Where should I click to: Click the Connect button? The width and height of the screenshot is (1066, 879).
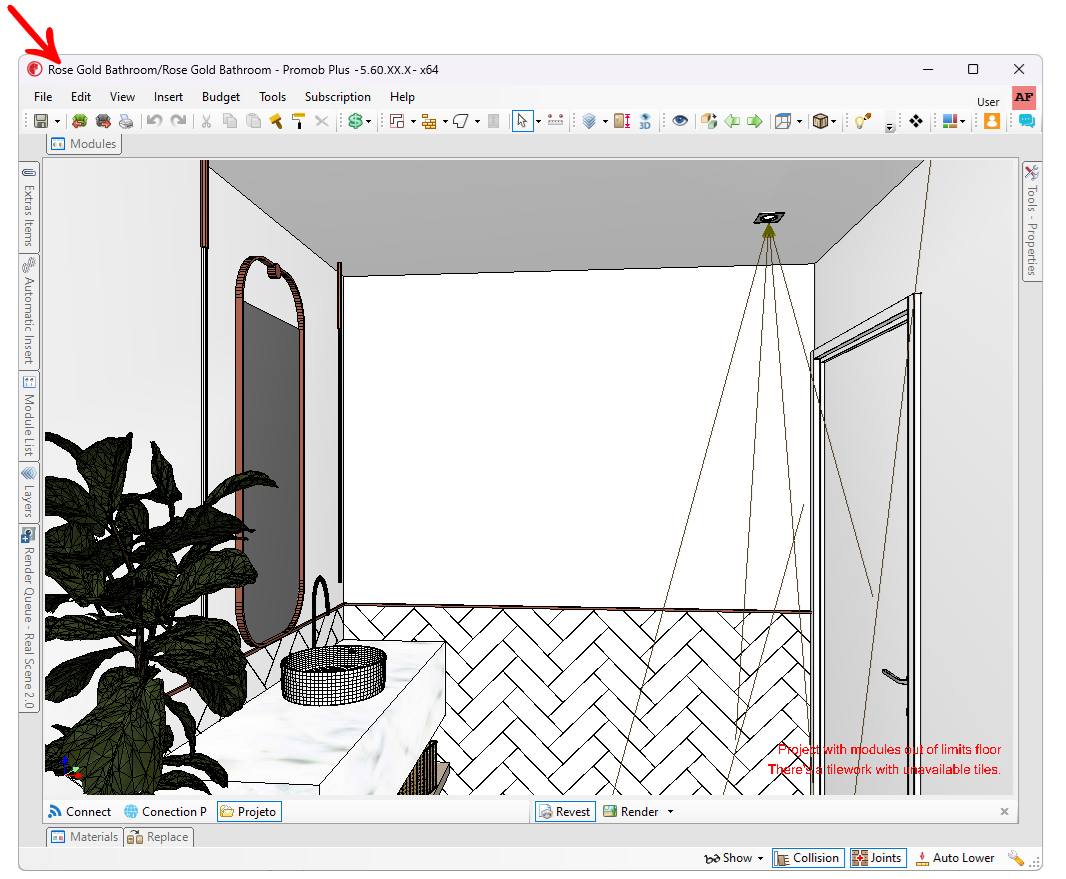point(80,812)
